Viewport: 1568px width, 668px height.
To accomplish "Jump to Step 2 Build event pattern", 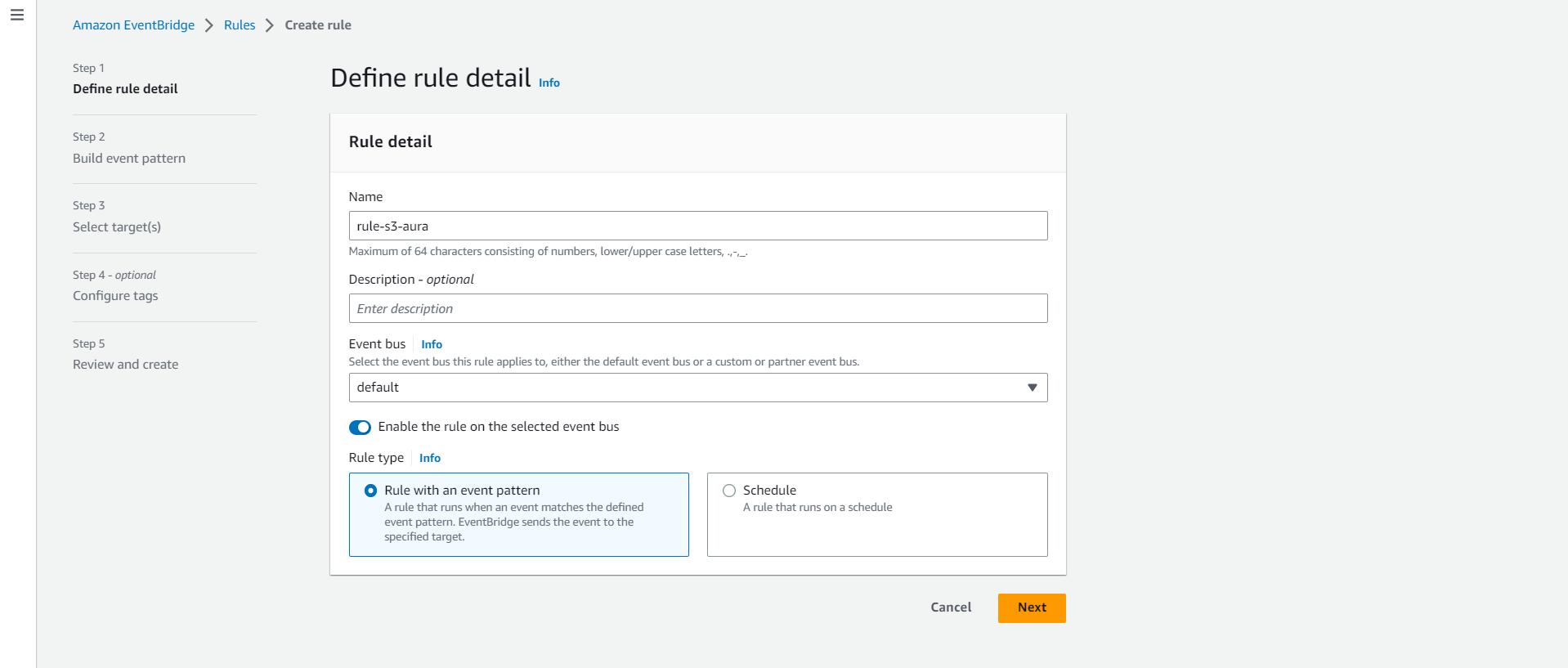I will [x=129, y=159].
